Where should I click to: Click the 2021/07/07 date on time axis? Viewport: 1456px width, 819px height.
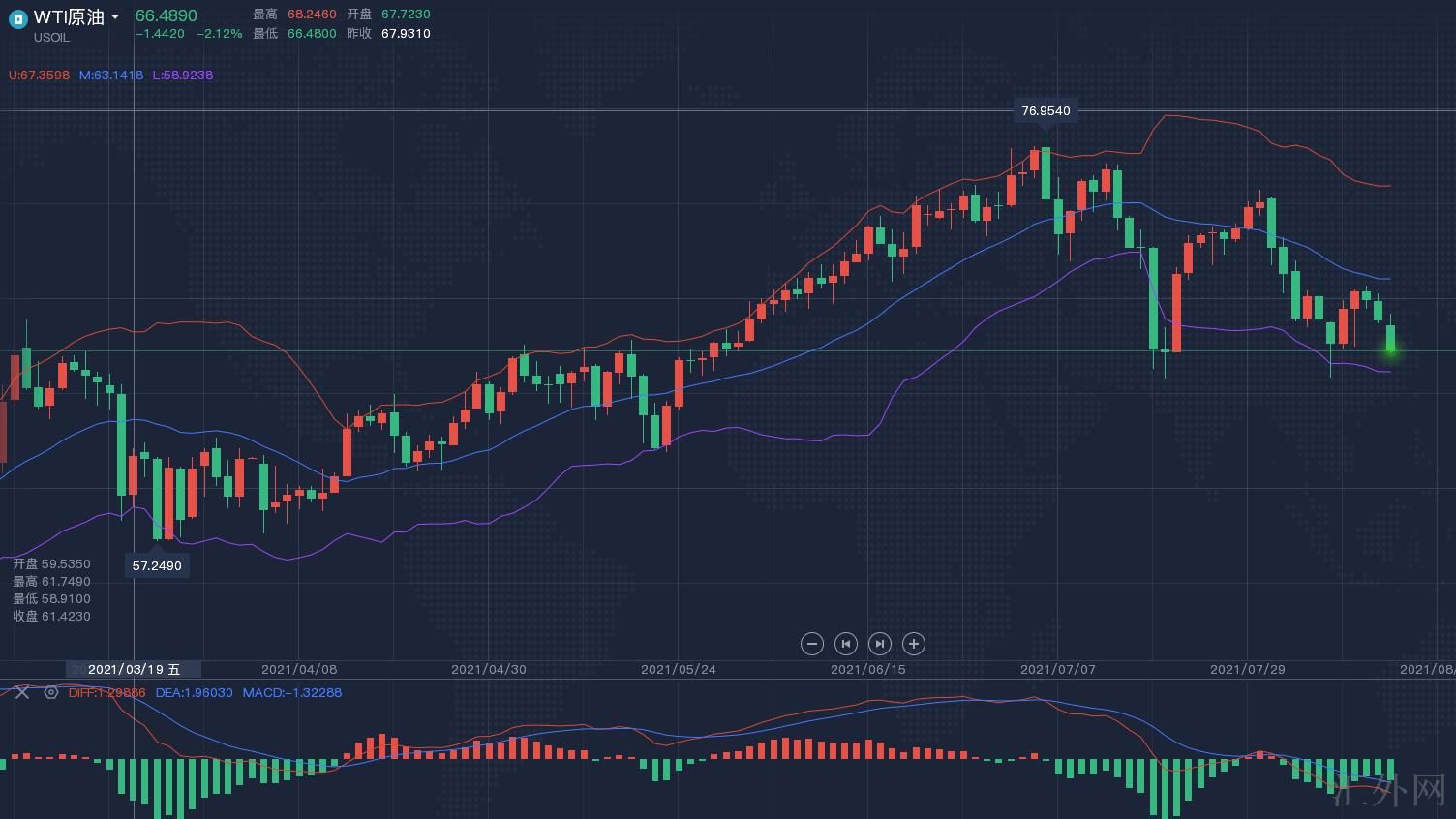click(x=1057, y=670)
